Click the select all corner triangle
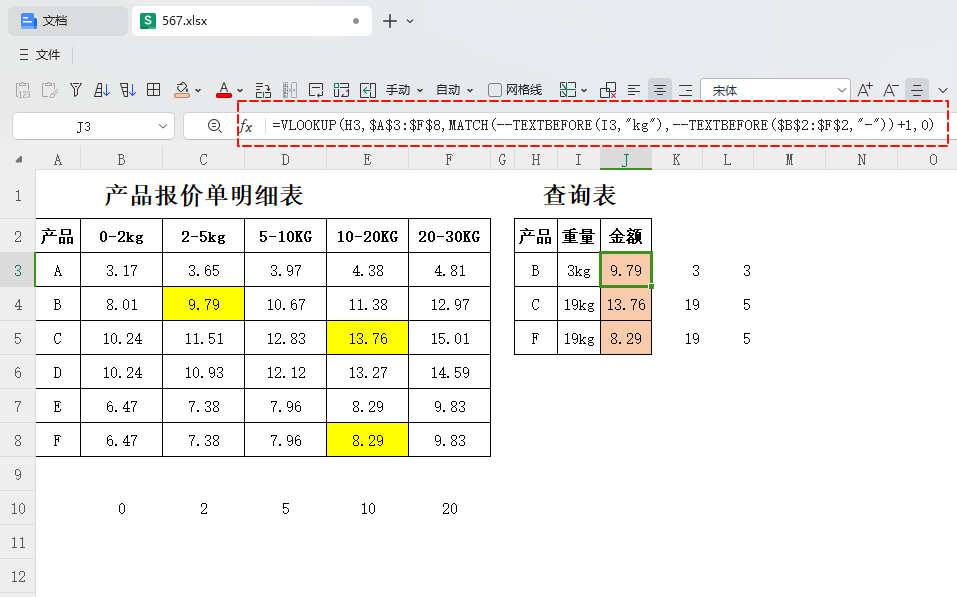957x597 pixels. tap(19, 159)
